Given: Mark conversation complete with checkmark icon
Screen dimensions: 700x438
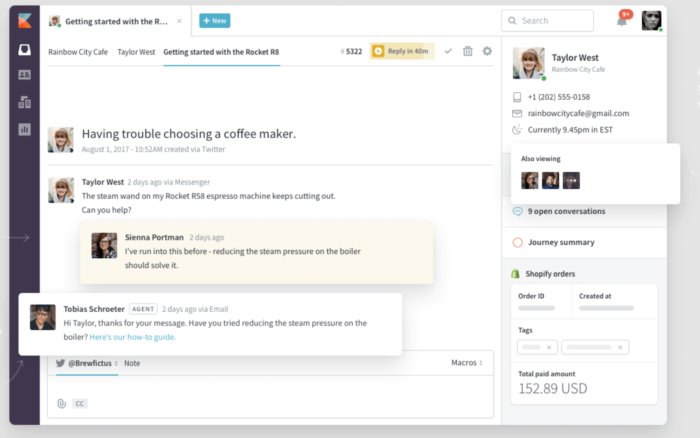Looking at the screenshot, I should pos(448,51).
